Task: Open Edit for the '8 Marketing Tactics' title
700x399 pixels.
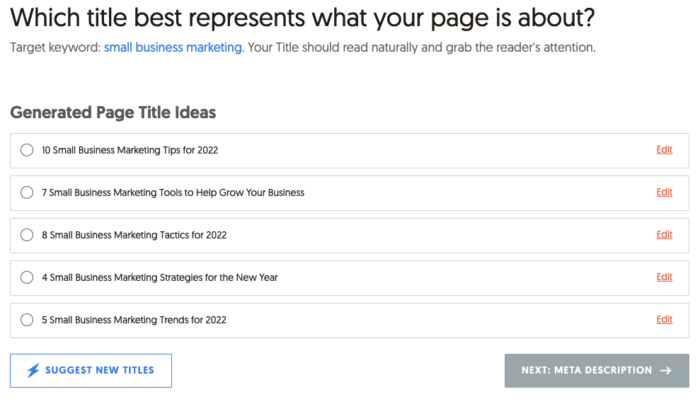Action: click(x=664, y=235)
